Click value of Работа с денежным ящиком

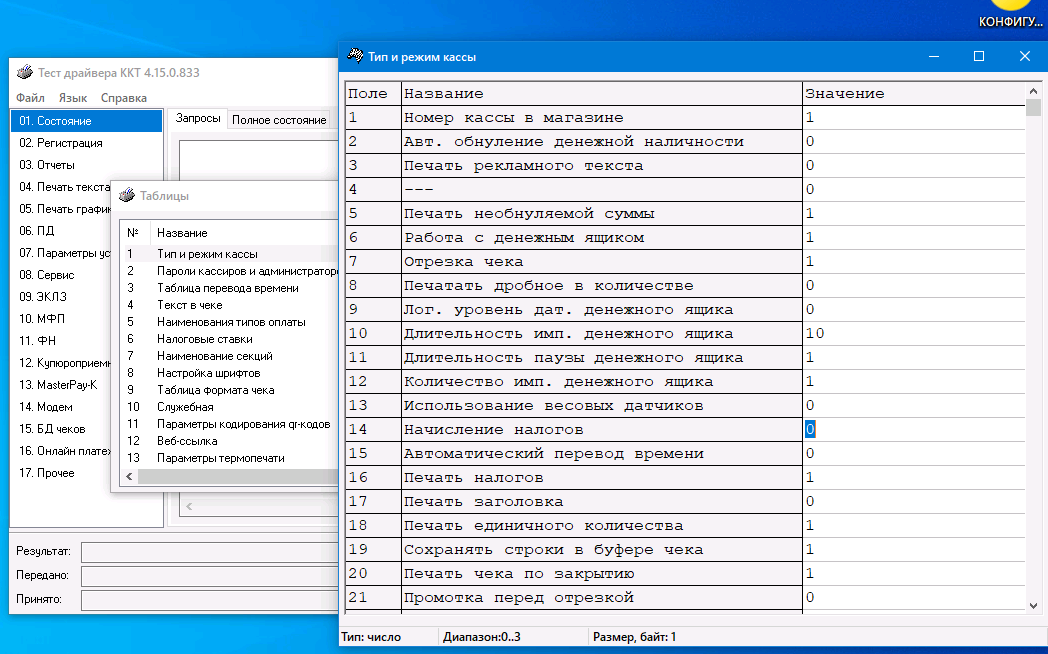click(x=913, y=238)
